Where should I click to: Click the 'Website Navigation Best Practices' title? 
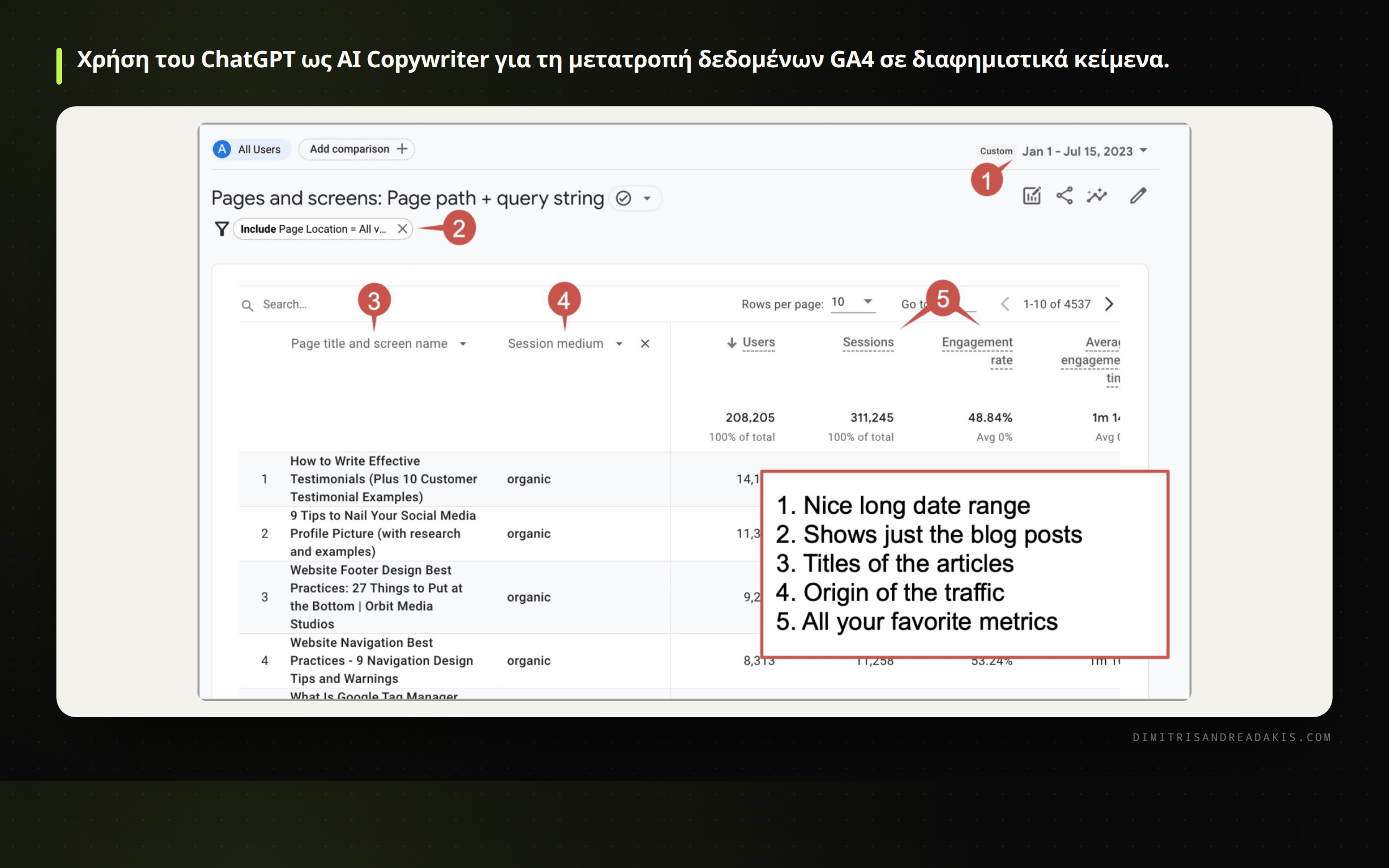pos(381,661)
